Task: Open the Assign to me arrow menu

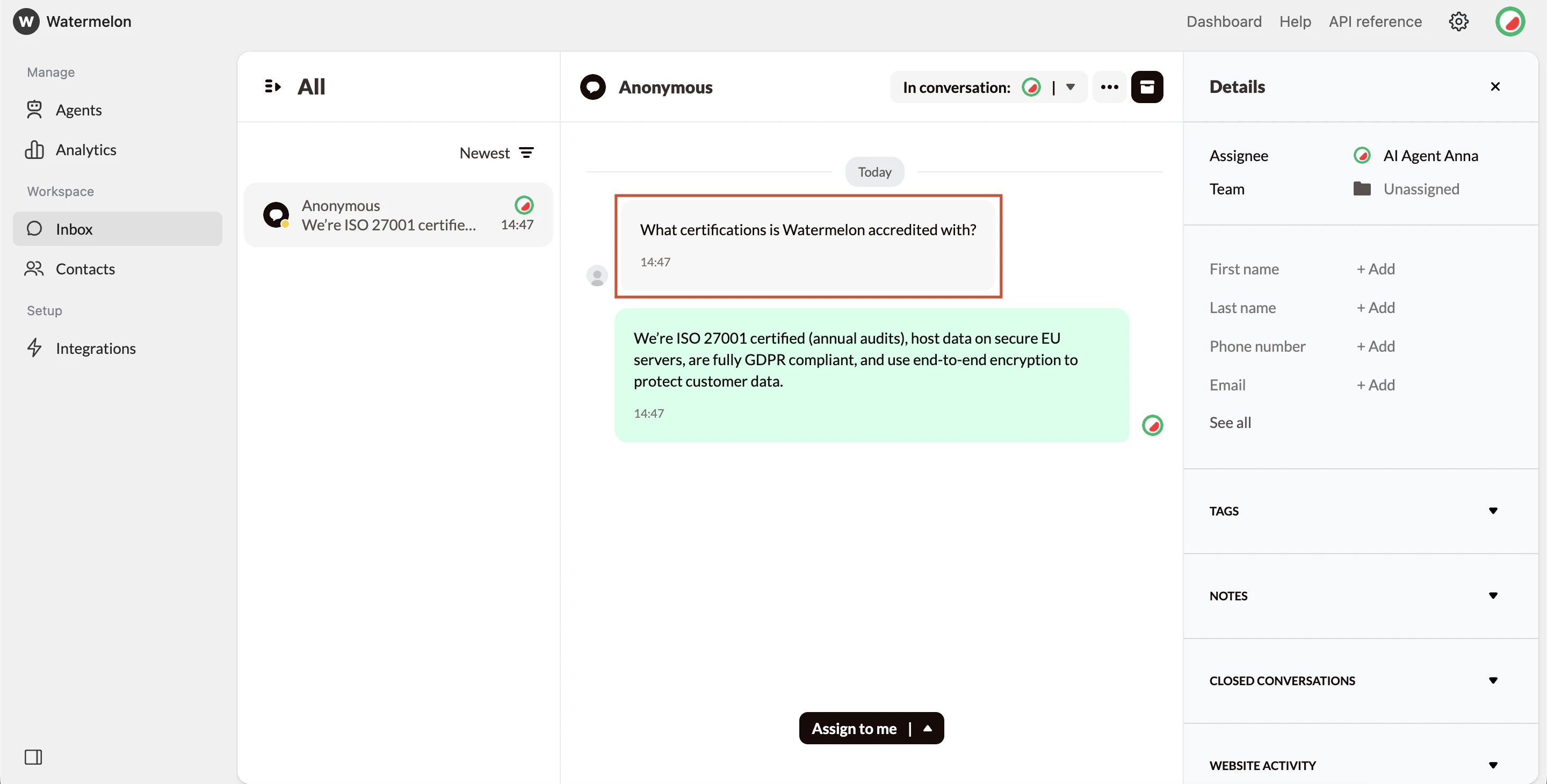Action: (x=927, y=728)
